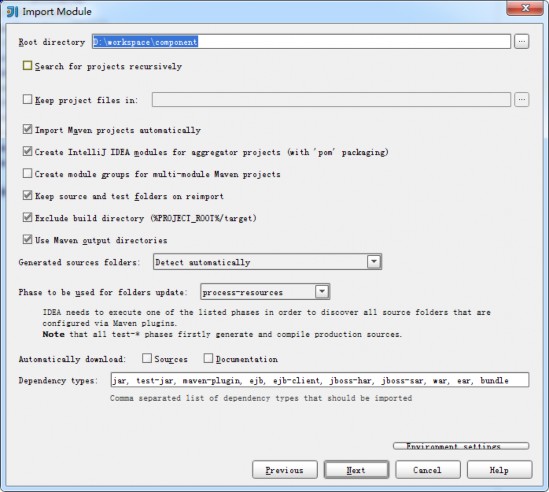Enable automatic download of Documentation
This screenshot has width=549, height=492.
[x=208, y=358]
